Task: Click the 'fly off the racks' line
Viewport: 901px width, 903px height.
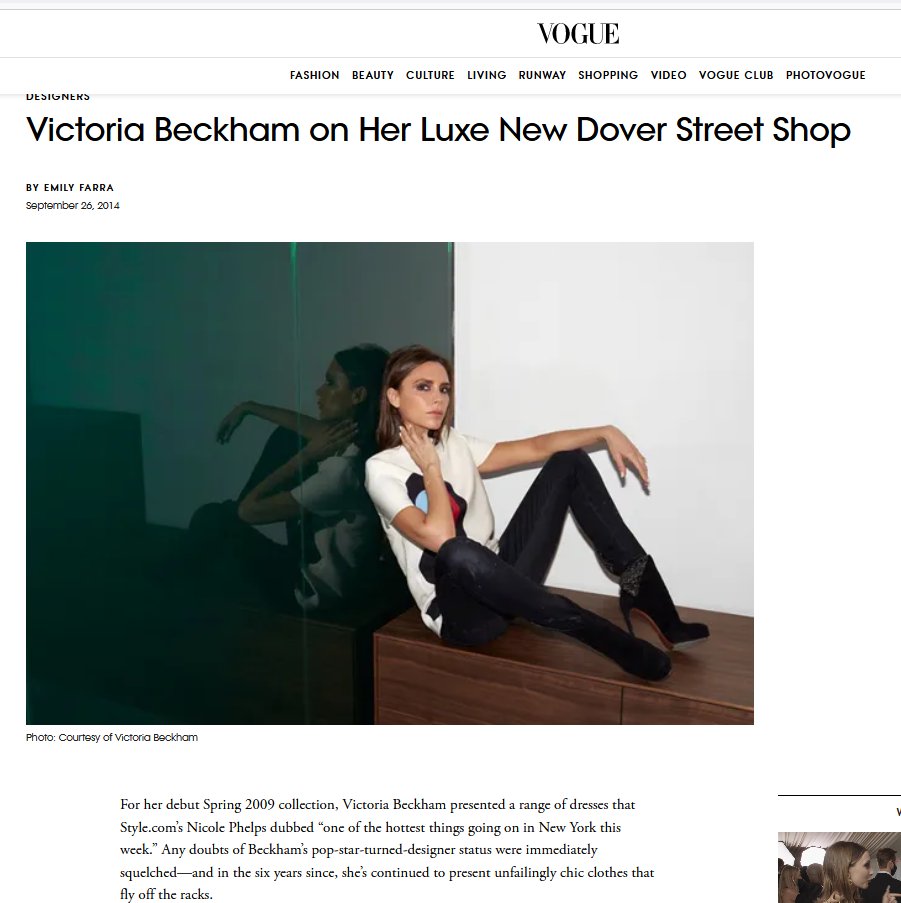Action: tap(166, 894)
